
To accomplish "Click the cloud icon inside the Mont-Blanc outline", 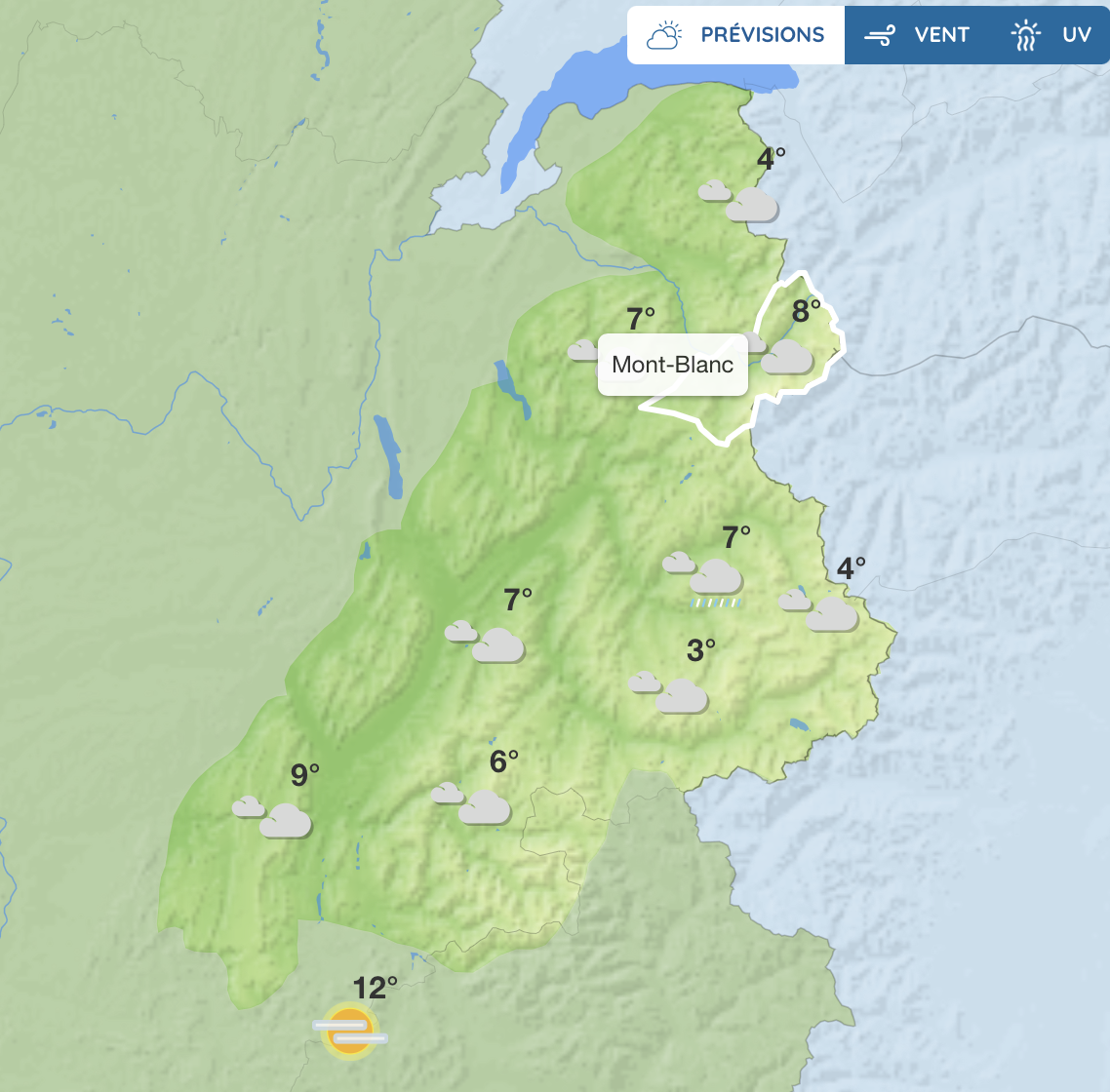I will point(784,356).
